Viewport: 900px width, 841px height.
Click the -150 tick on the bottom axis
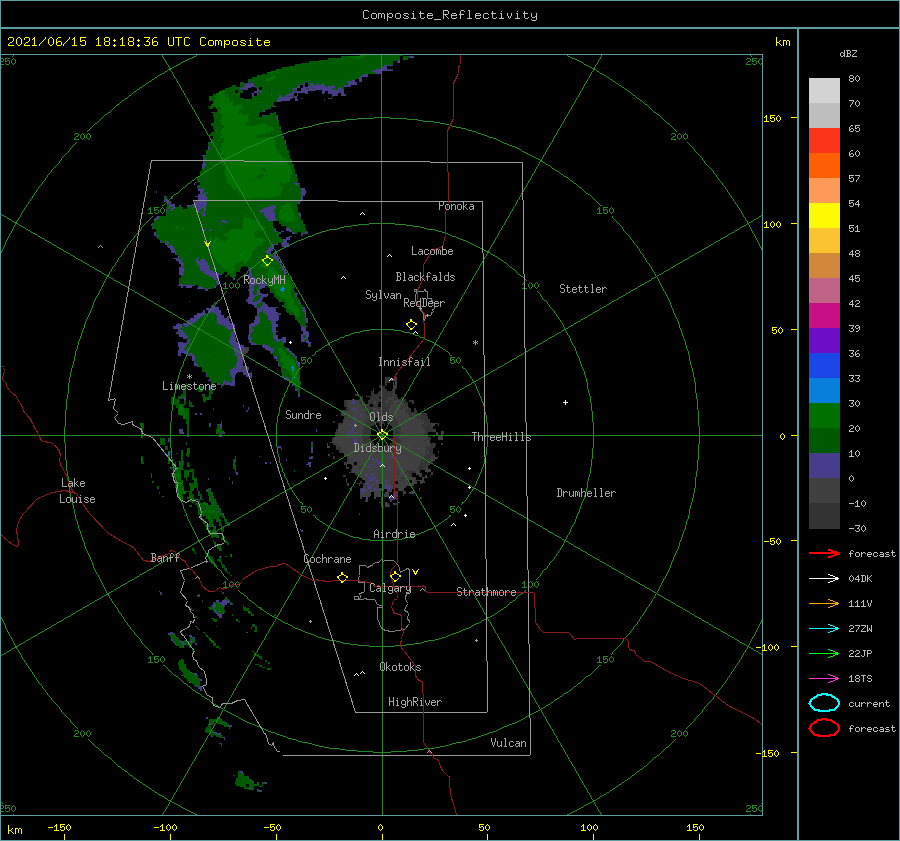click(59, 827)
